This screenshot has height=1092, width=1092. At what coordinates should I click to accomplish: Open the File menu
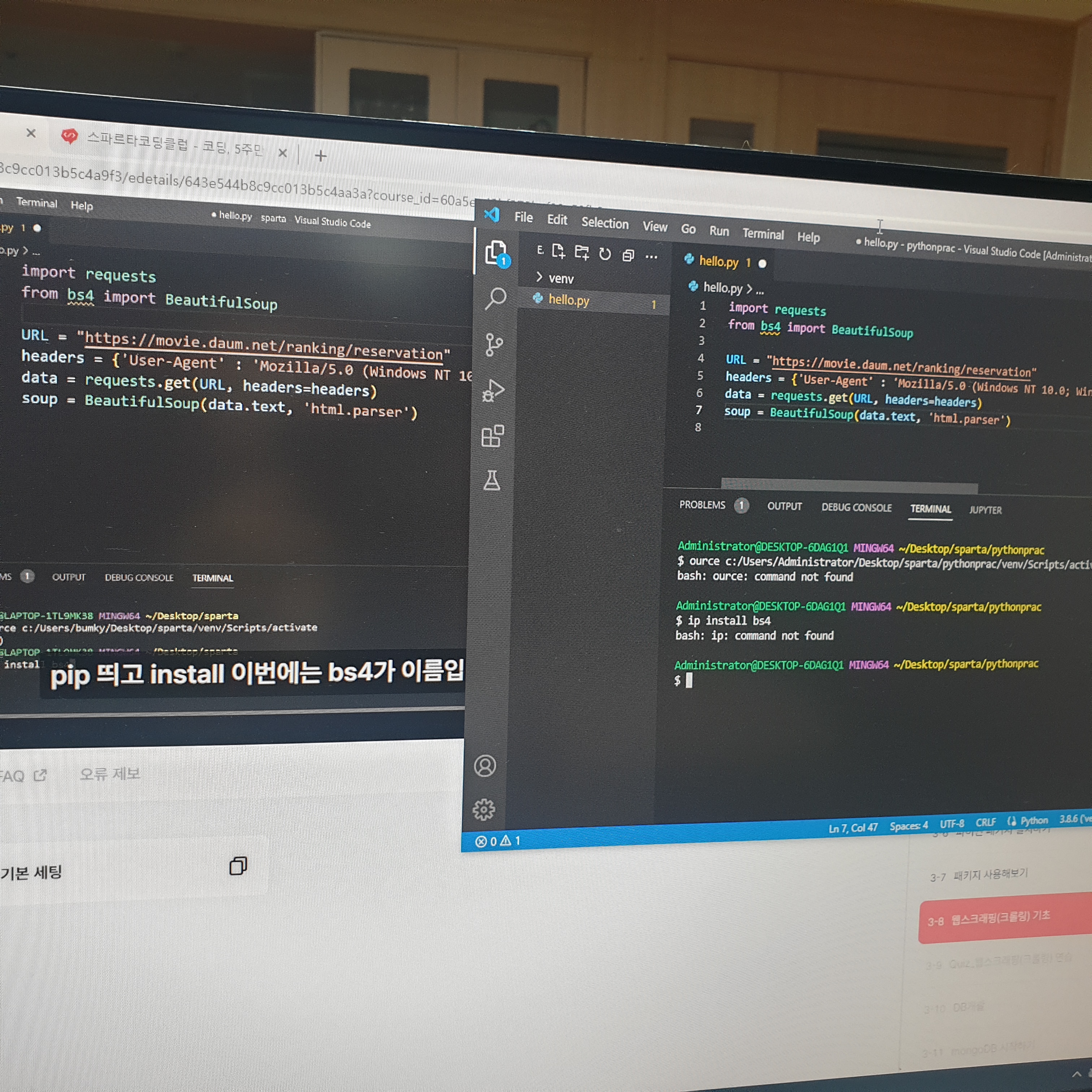click(x=523, y=218)
